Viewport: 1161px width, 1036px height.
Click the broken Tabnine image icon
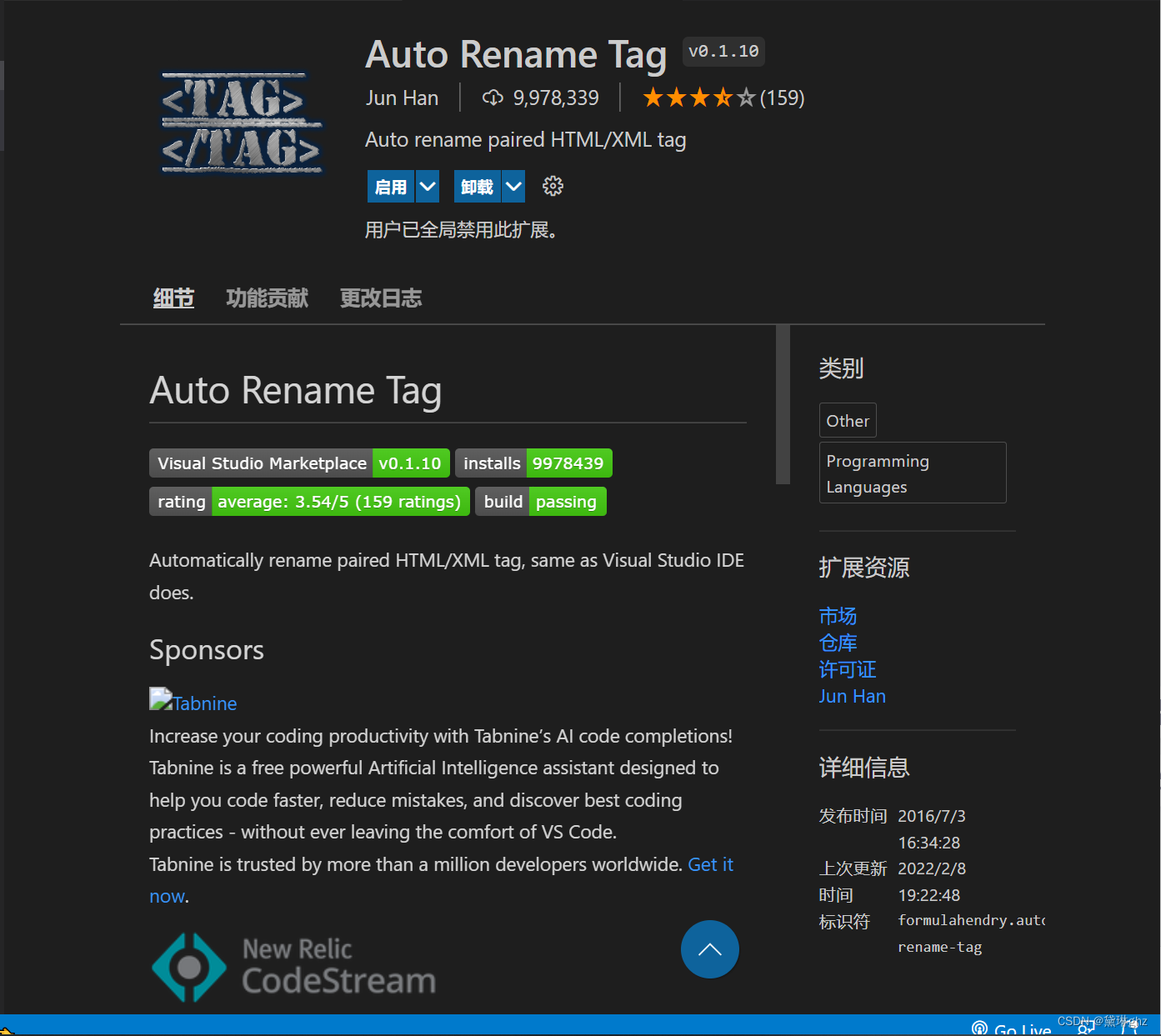coord(160,698)
